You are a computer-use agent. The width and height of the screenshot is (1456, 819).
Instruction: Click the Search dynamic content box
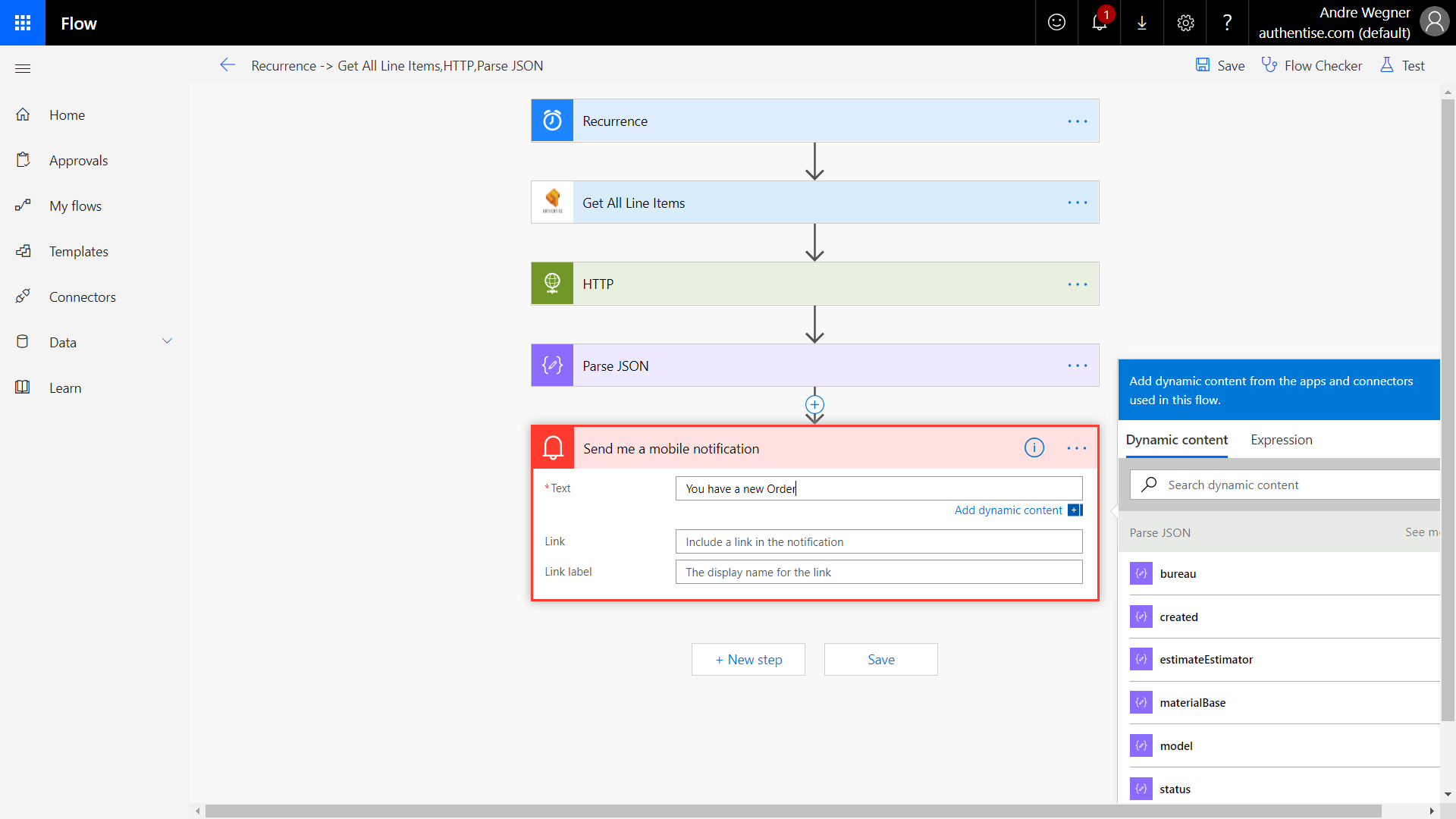[x=1285, y=485]
